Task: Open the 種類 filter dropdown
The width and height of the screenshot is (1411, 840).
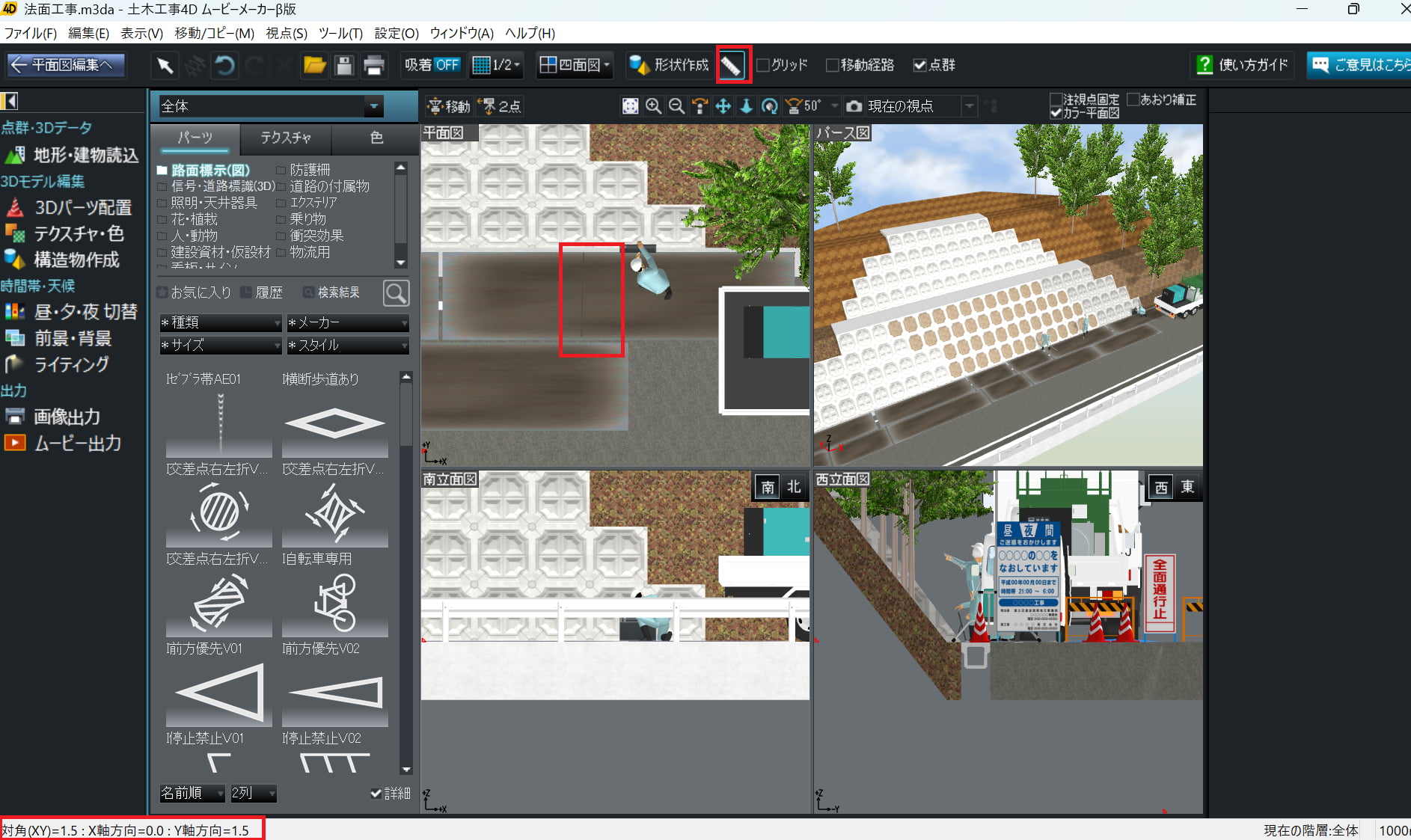Action: pyautogui.click(x=220, y=322)
